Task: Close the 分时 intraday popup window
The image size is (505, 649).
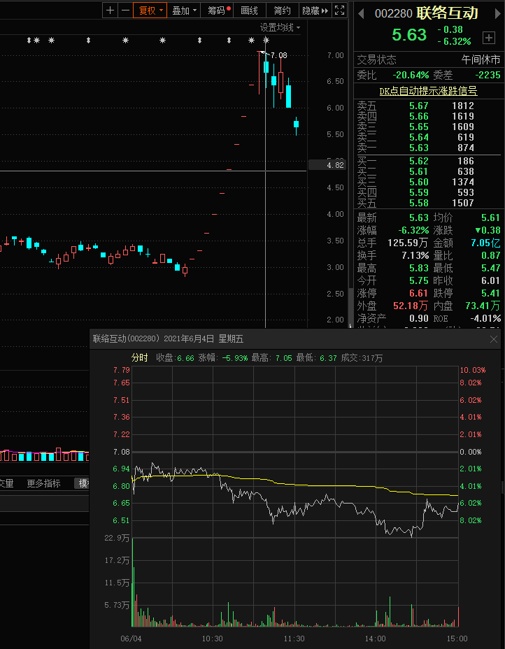Action: [493, 339]
